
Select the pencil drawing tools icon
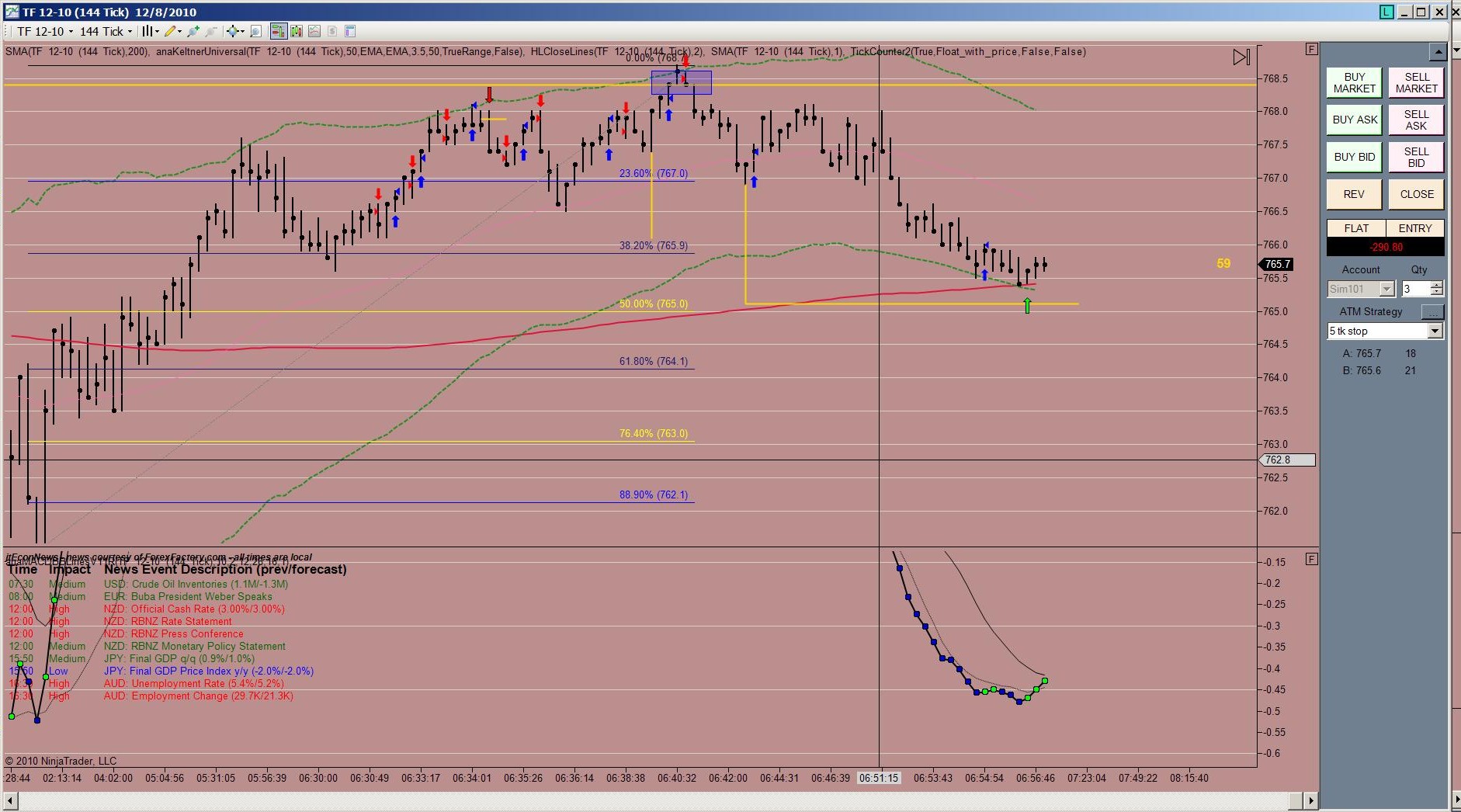(169, 31)
